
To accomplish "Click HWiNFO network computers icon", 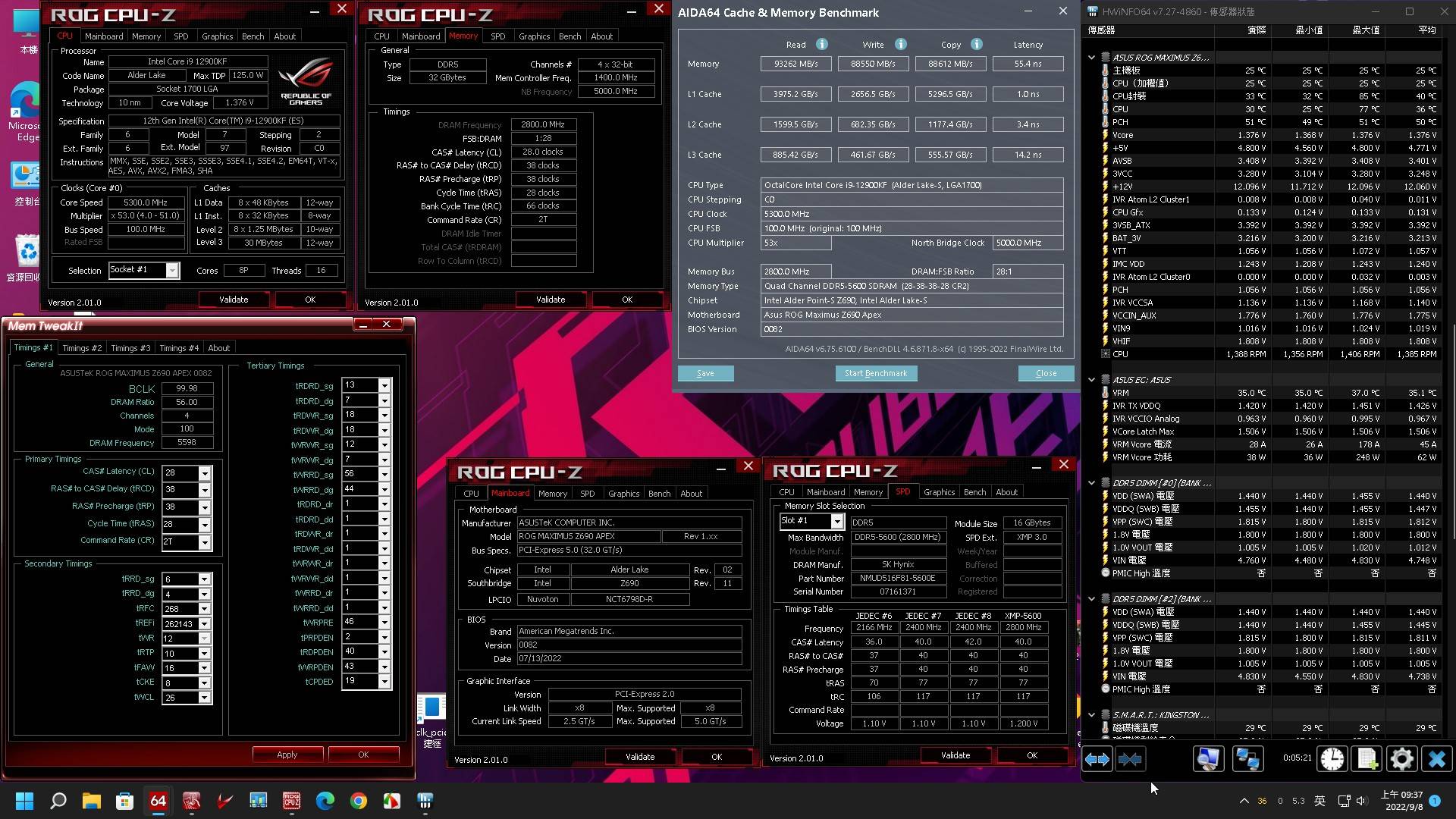I will tap(1247, 759).
